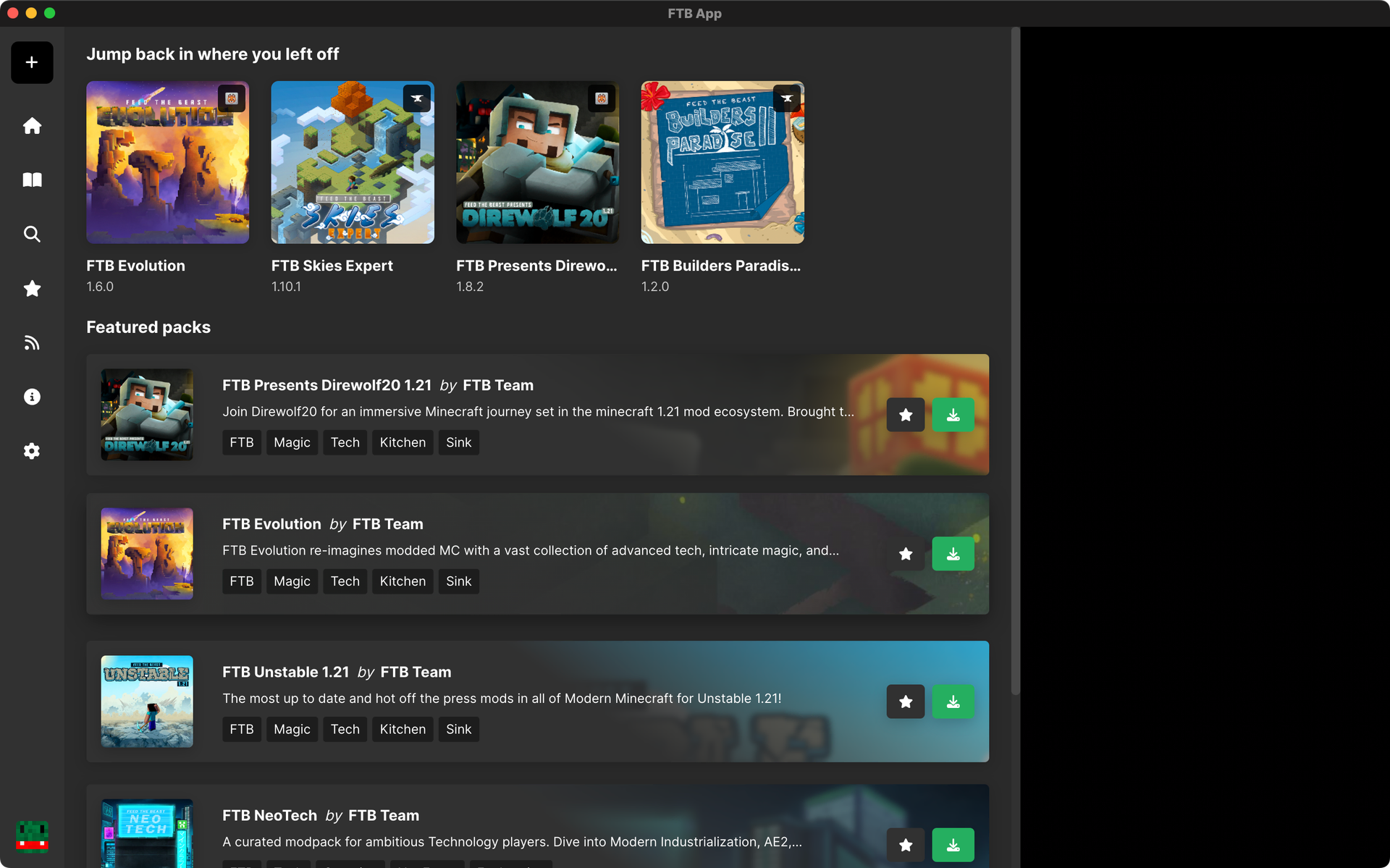1390x868 pixels.
Task: Favorite the FTB Presents Direwolf20 1.21 pack
Action: click(x=905, y=415)
